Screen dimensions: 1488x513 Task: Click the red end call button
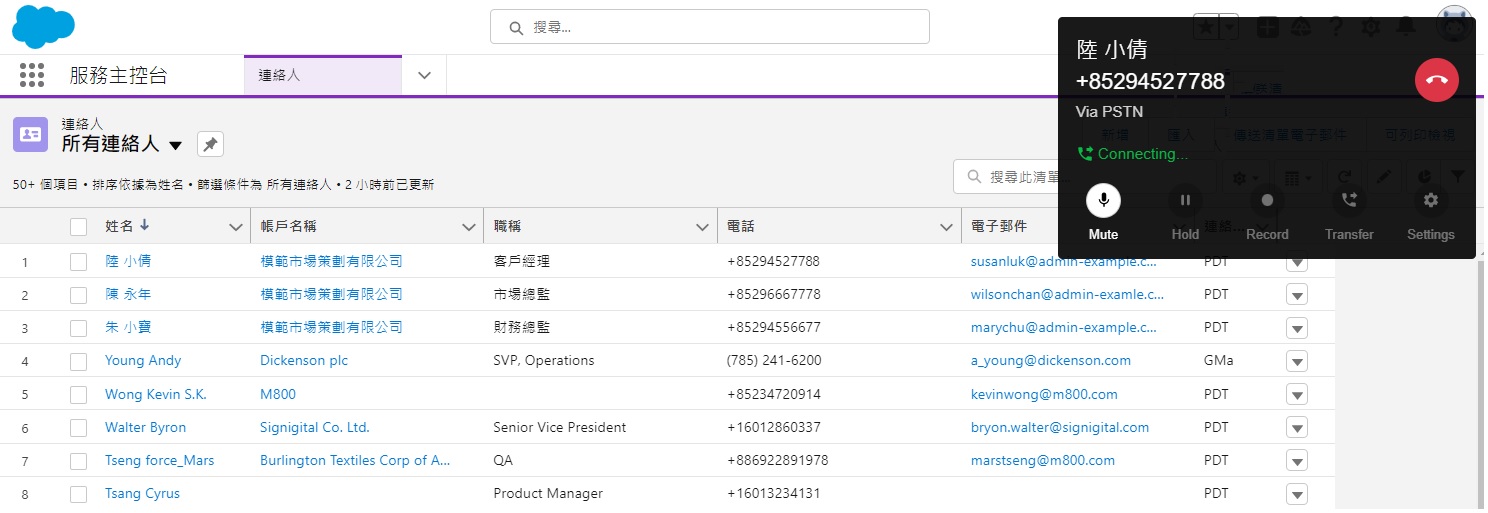coord(1437,80)
